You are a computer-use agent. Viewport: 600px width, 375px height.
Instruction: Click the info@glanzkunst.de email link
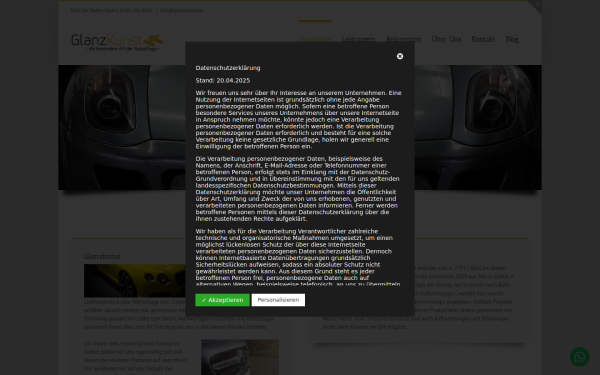(181, 11)
